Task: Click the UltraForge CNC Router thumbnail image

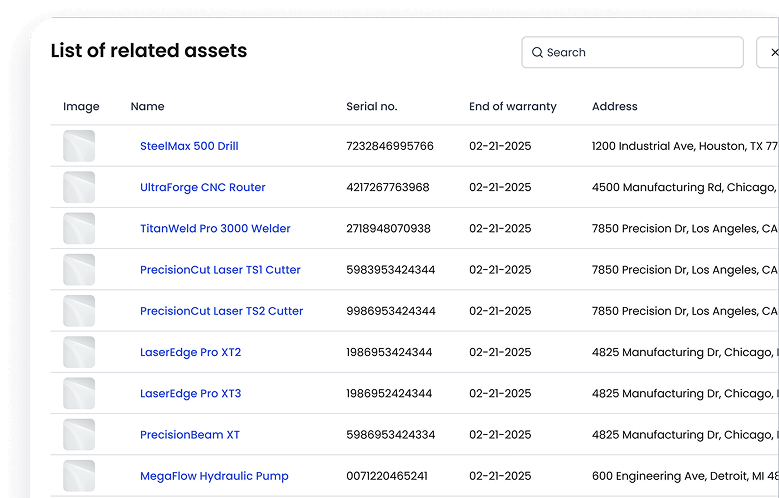Action: [x=79, y=187]
